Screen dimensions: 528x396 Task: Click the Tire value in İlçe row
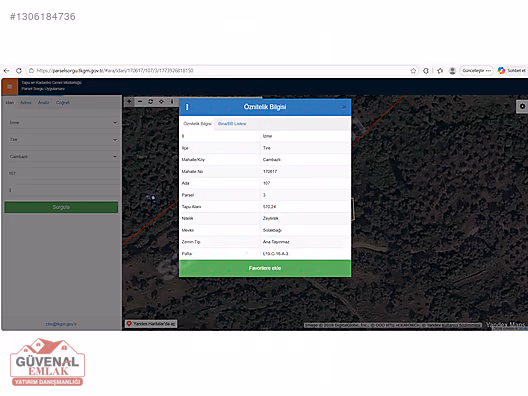pos(267,148)
